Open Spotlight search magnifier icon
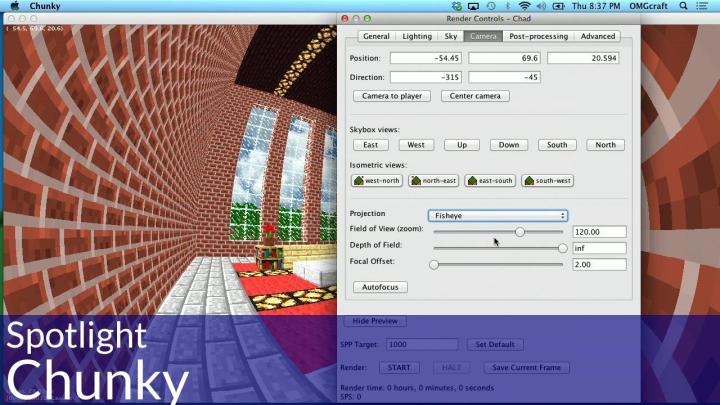 pos(683,6)
